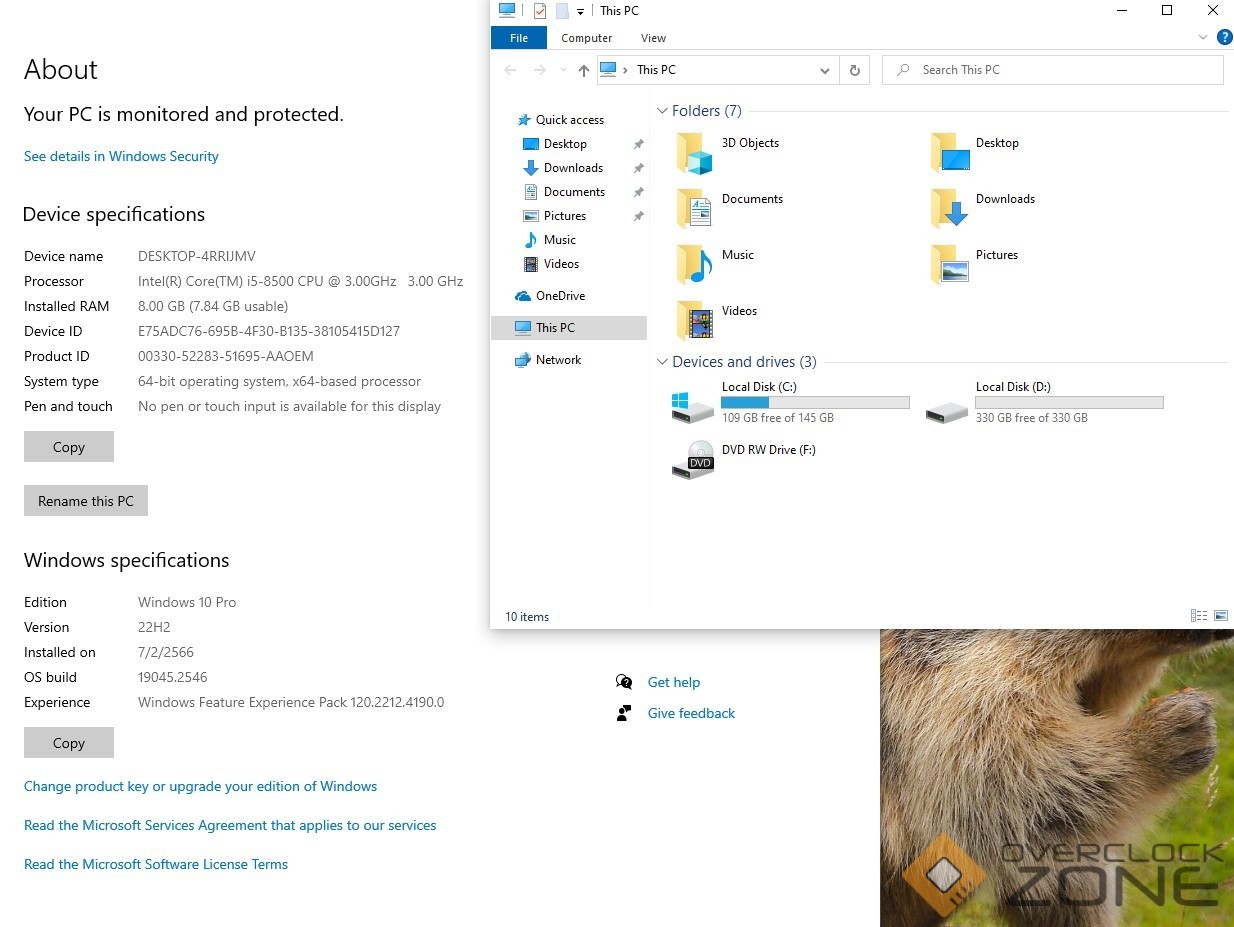Click the Give feedback link

[691, 713]
